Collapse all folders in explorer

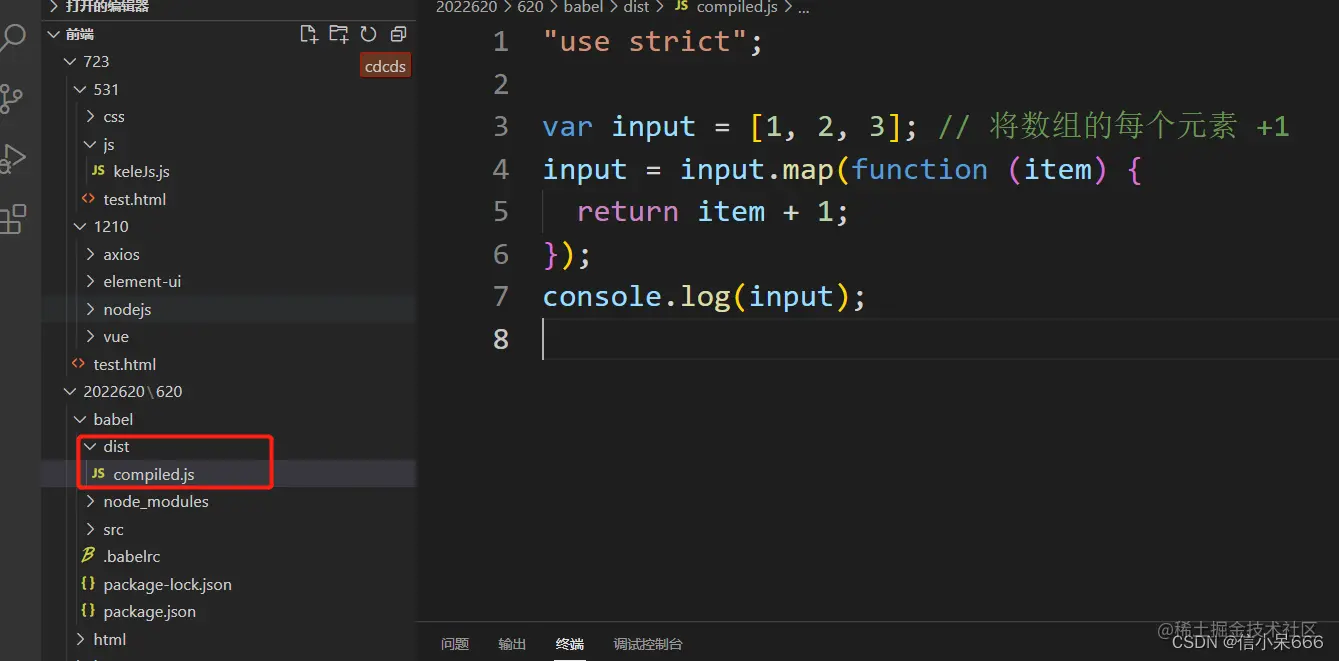coord(398,34)
